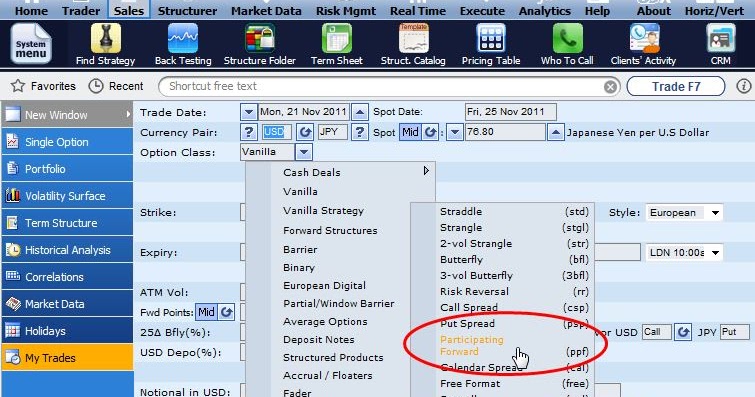Open the System menu icon
The image size is (755, 397).
click(x=31, y=44)
